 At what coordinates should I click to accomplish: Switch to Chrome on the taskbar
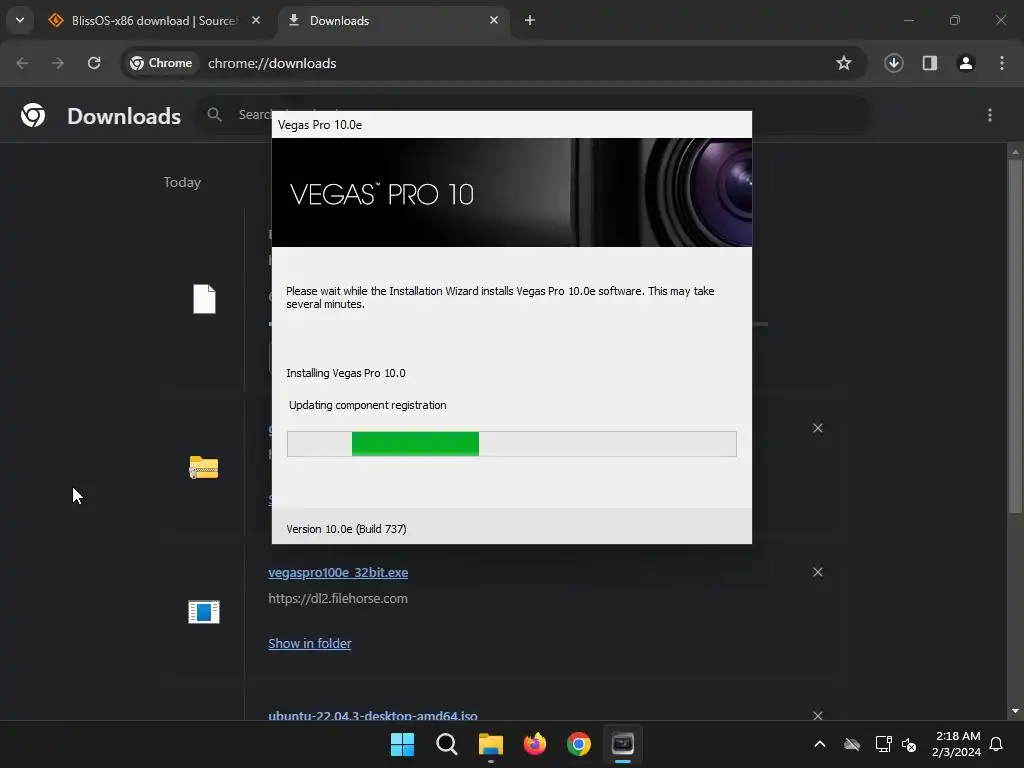point(579,744)
